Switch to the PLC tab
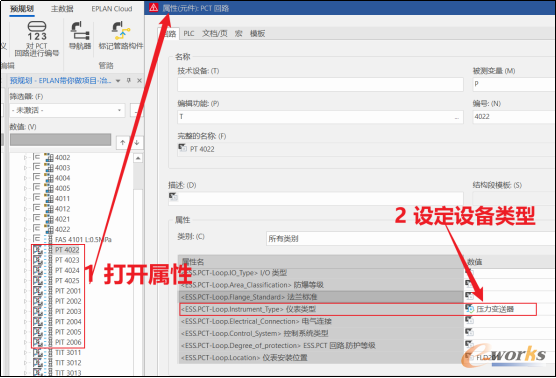 pyautogui.click(x=189, y=33)
